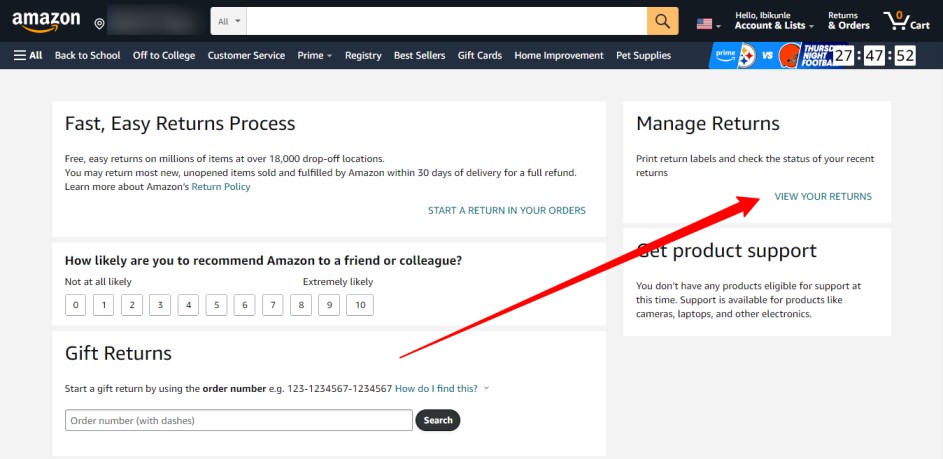Open Gift Cards nav item
The height and width of the screenshot is (459, 943).
480,55
